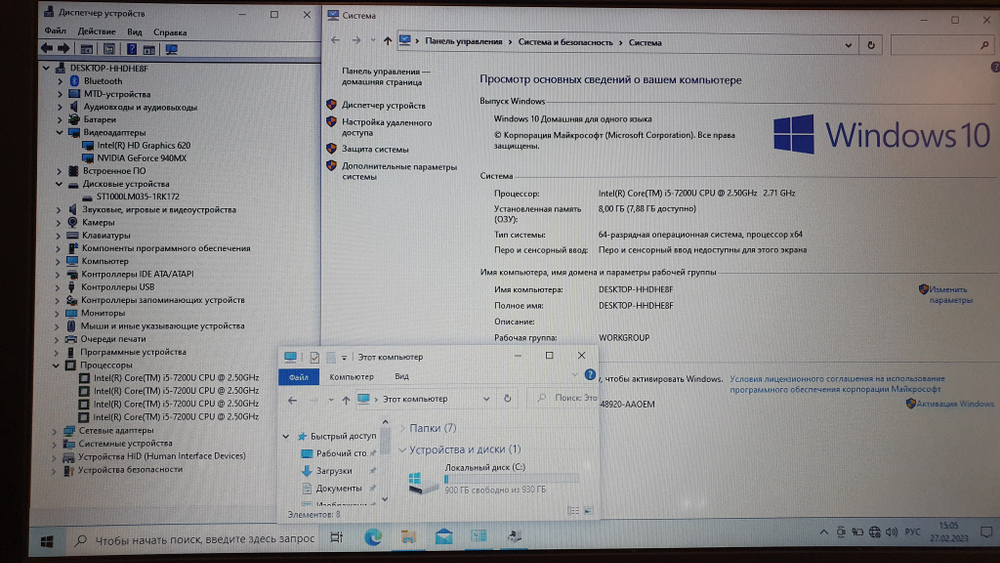Click the Help icon in Device Manager toolbar
Screen dimensions: 1000x563
(x=131, y=49)
